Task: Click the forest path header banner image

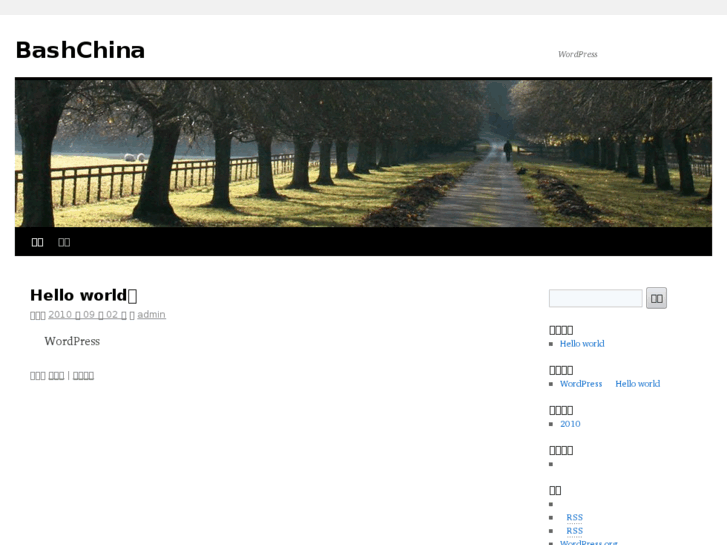Action: (x=363, y=153)
